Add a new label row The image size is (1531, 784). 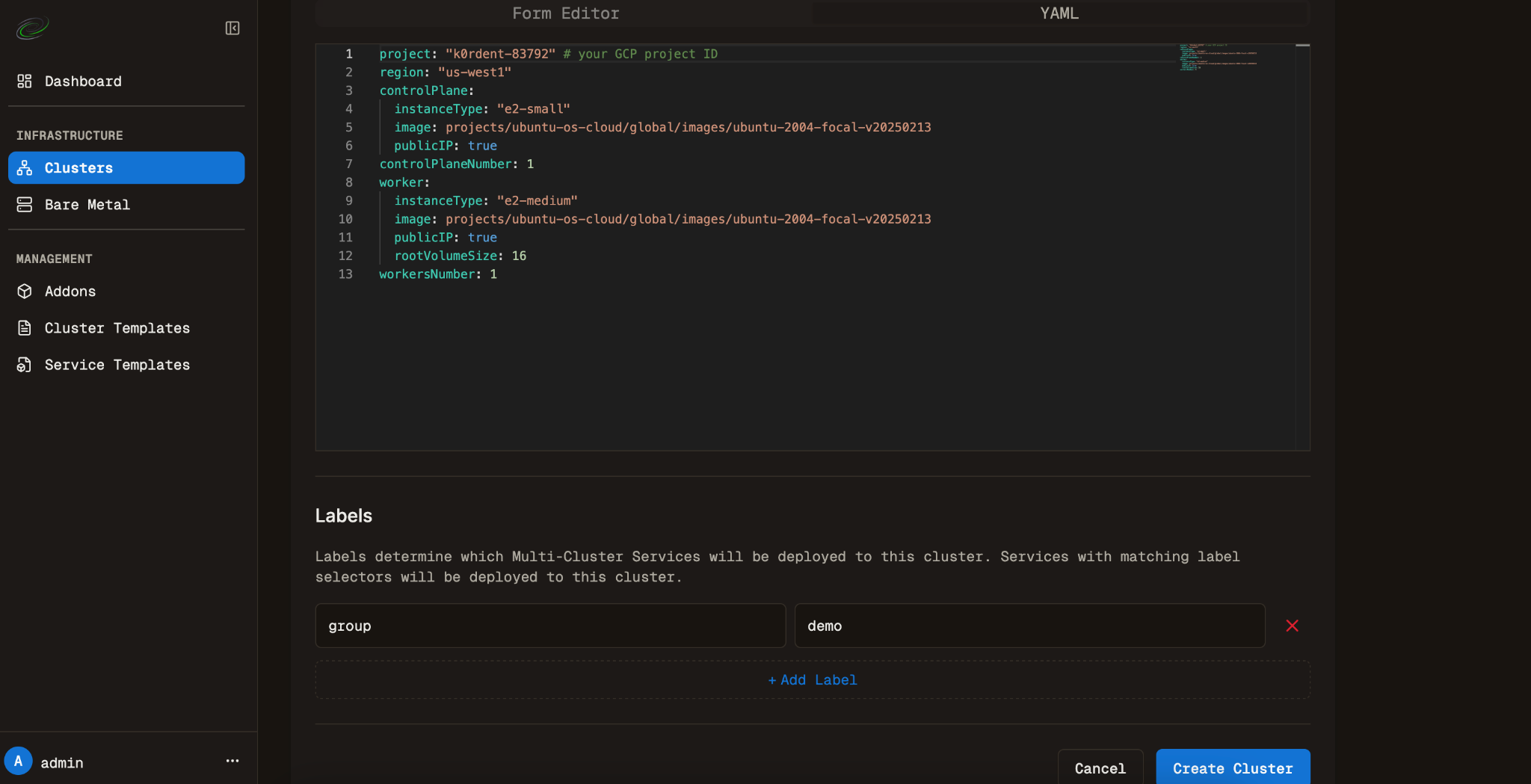coord(813,680)
